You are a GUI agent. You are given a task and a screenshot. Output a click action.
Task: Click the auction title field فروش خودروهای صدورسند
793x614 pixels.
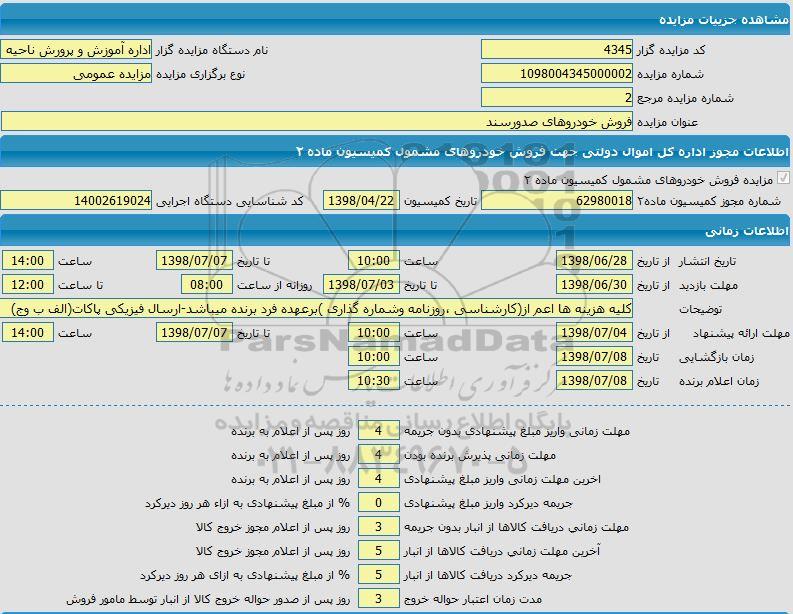tap(317, 121)
